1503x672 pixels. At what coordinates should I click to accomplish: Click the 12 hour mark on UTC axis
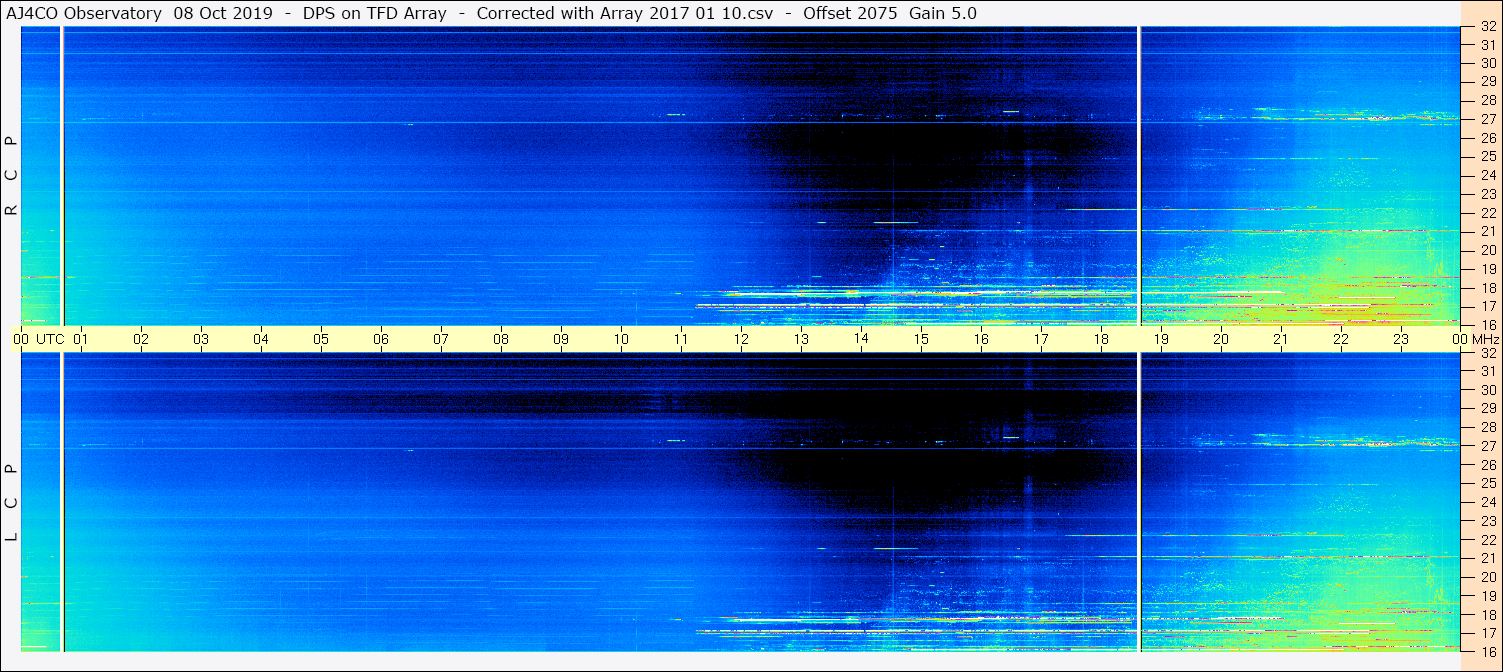pos(741,339)
